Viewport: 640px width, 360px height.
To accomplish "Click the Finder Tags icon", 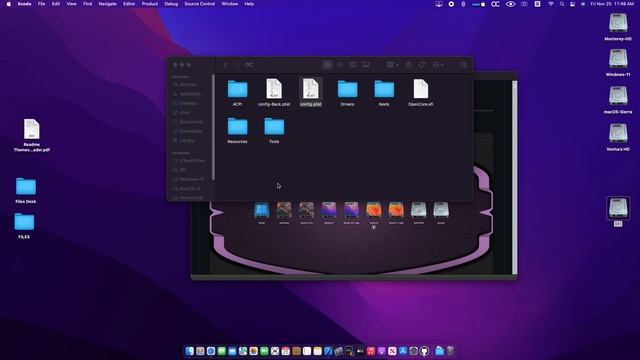I will [422, 64].
